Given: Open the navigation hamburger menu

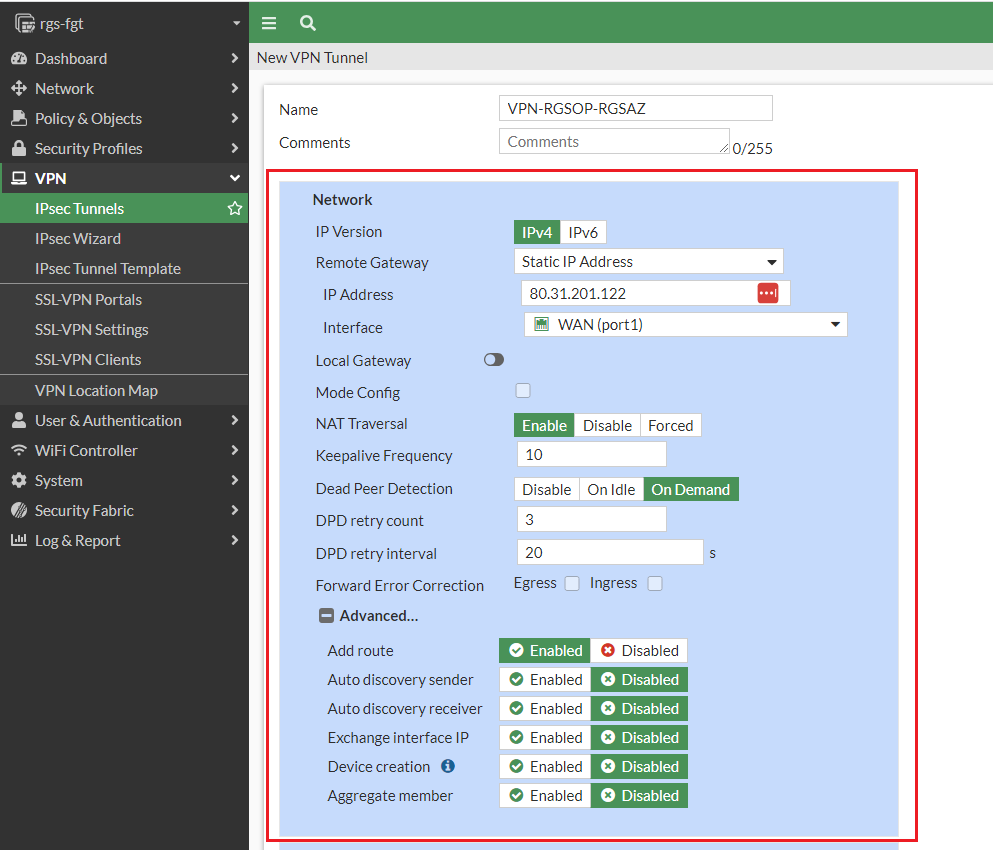Looking at the screenshot, I should click(268, 22).
